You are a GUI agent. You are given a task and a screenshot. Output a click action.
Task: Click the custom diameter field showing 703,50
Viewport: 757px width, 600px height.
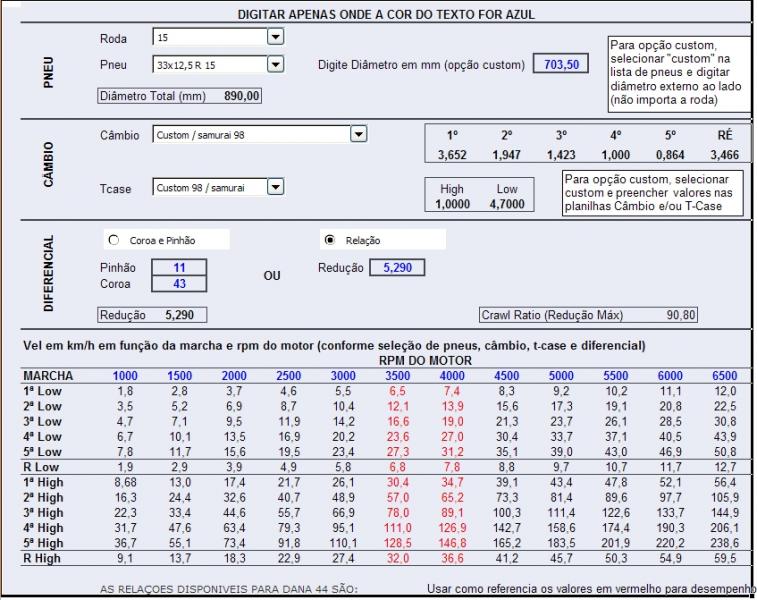click(x=561, y=64)
